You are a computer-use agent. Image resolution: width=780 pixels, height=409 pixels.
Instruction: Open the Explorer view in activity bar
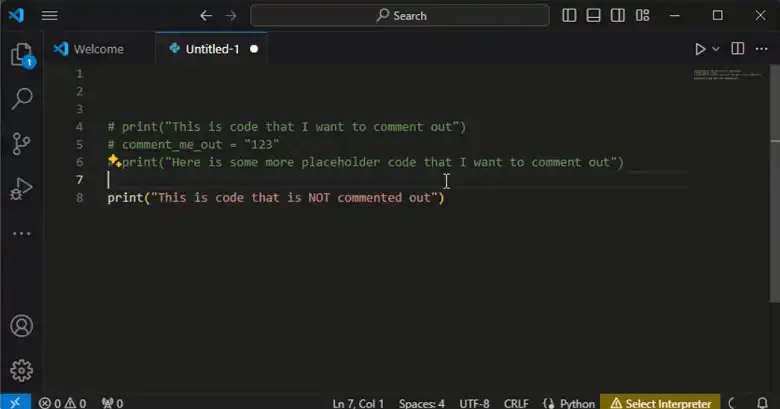[x=21, y=55]
